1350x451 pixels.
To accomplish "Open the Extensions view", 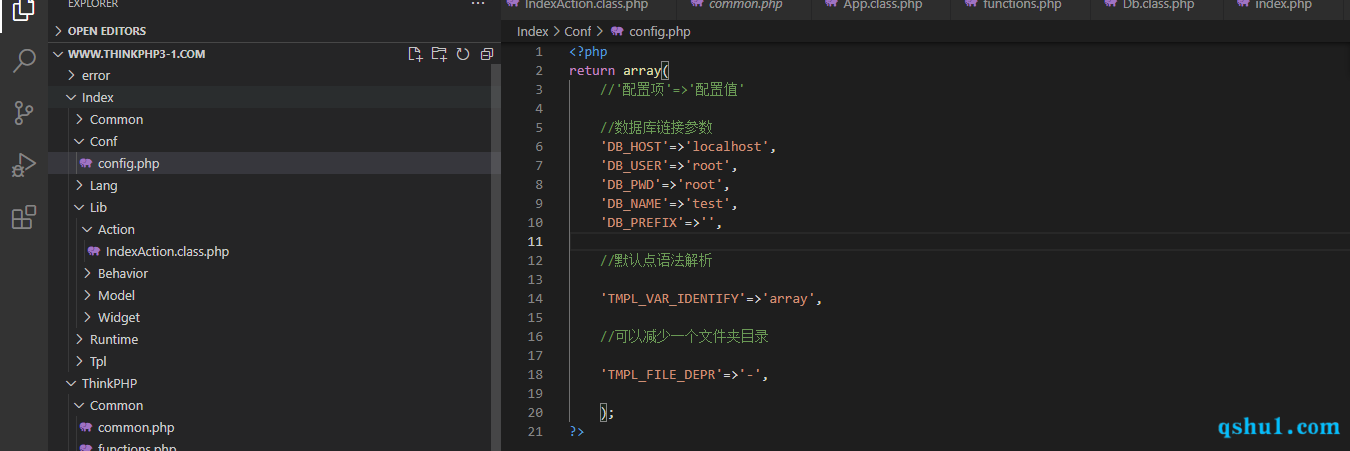I will [x=24, y=217].
